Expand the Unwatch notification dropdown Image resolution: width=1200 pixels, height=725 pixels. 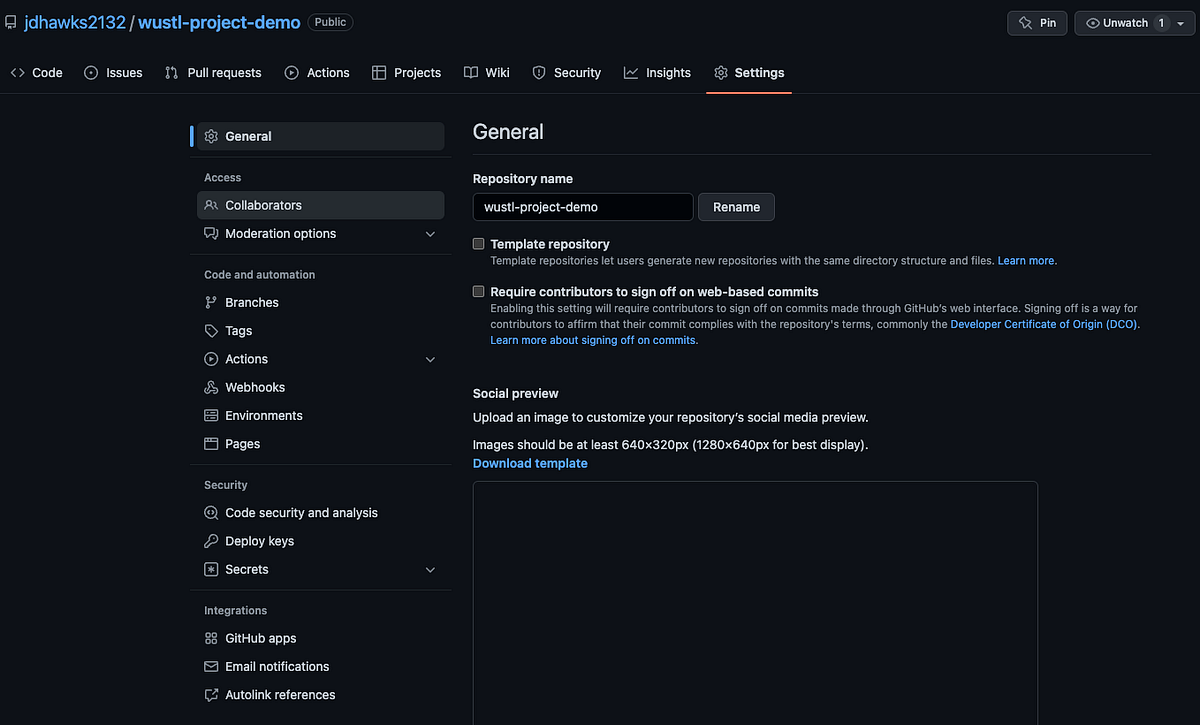coord(1181,22)
